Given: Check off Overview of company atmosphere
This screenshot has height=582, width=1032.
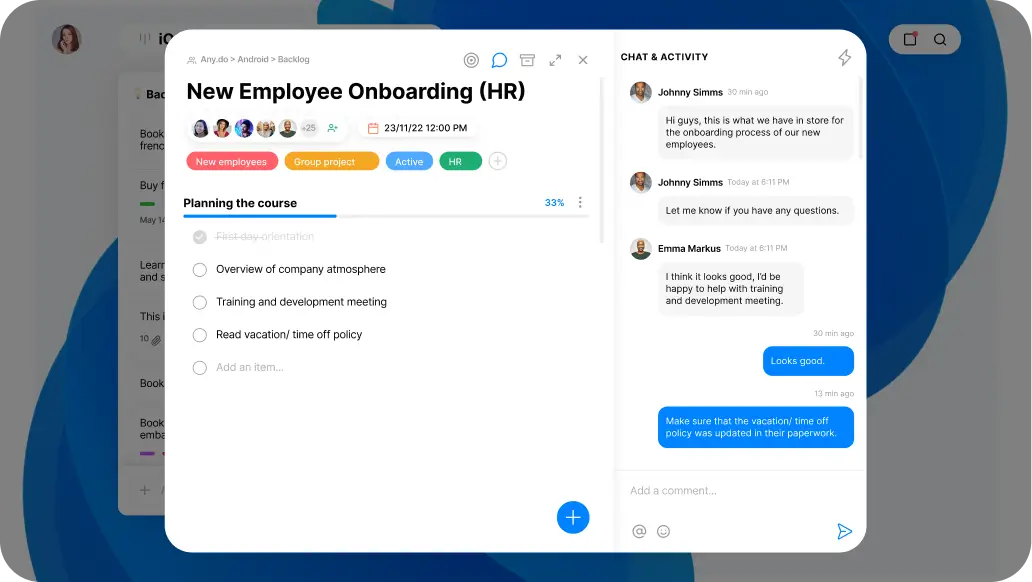Looking at the screenshot, I should [199, 269].
